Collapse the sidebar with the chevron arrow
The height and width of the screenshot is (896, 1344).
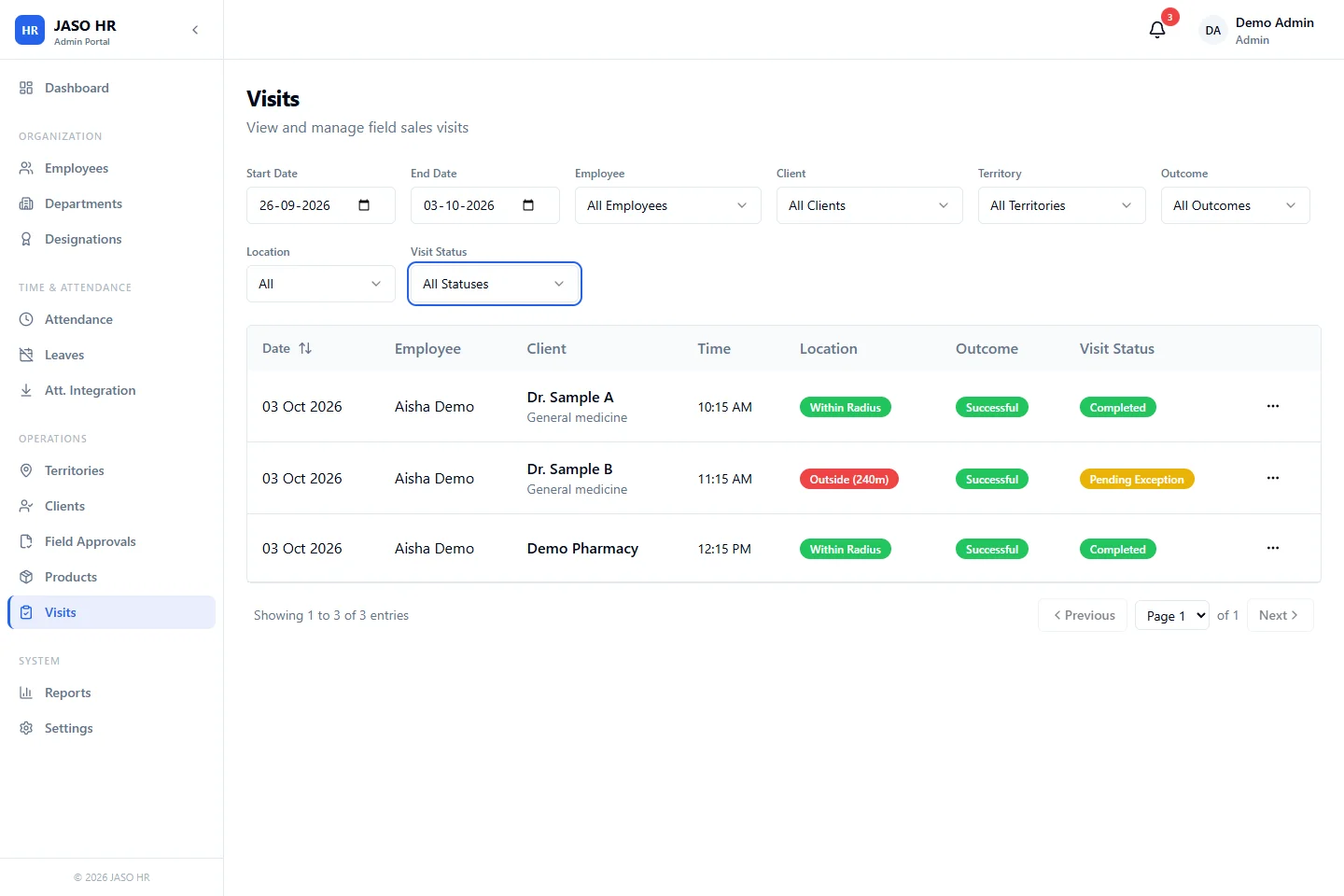(x=195, y=30)
